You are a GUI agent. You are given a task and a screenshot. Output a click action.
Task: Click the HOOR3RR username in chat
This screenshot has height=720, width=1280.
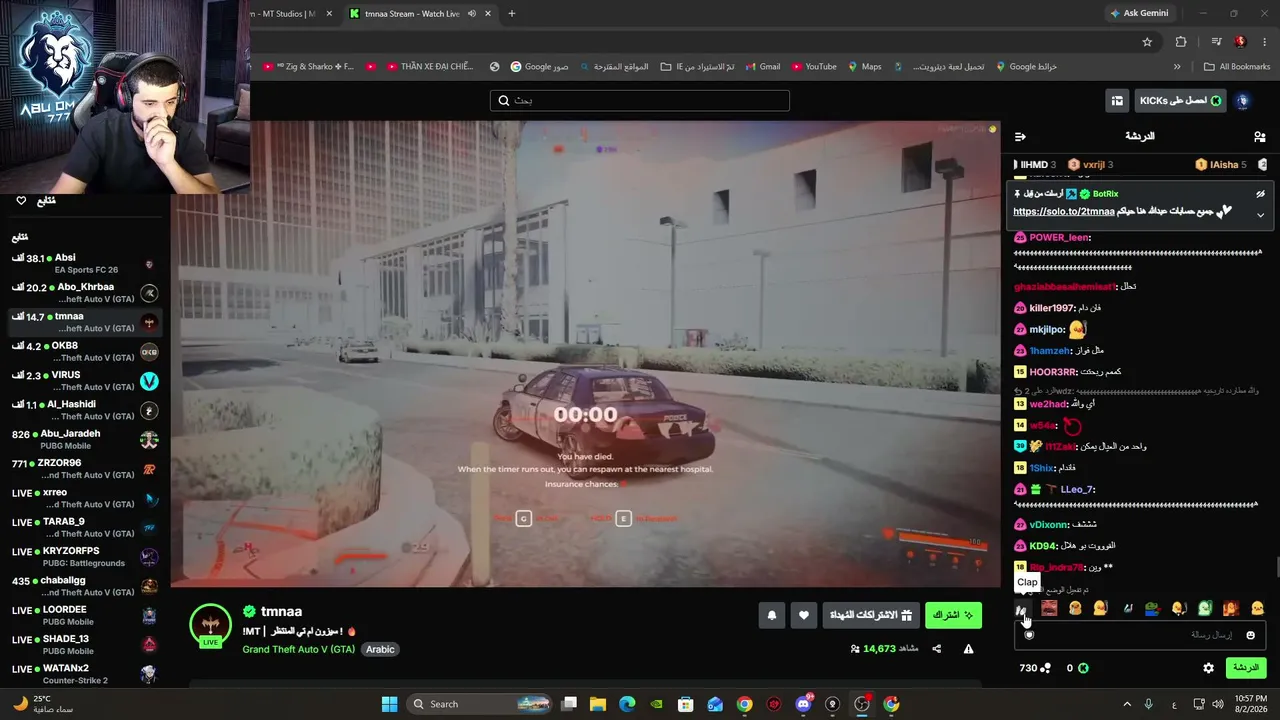[x=1053, y=372]
